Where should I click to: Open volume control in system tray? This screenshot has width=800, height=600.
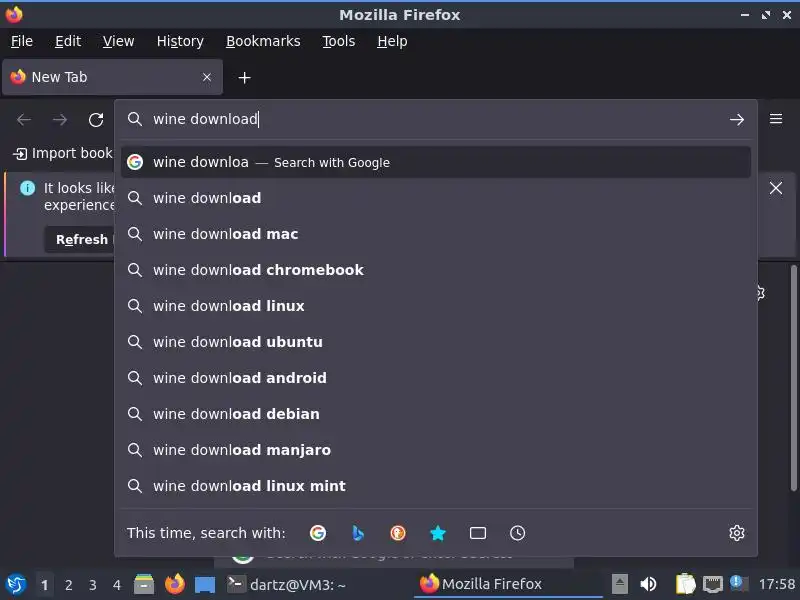(x=648, y=584)
